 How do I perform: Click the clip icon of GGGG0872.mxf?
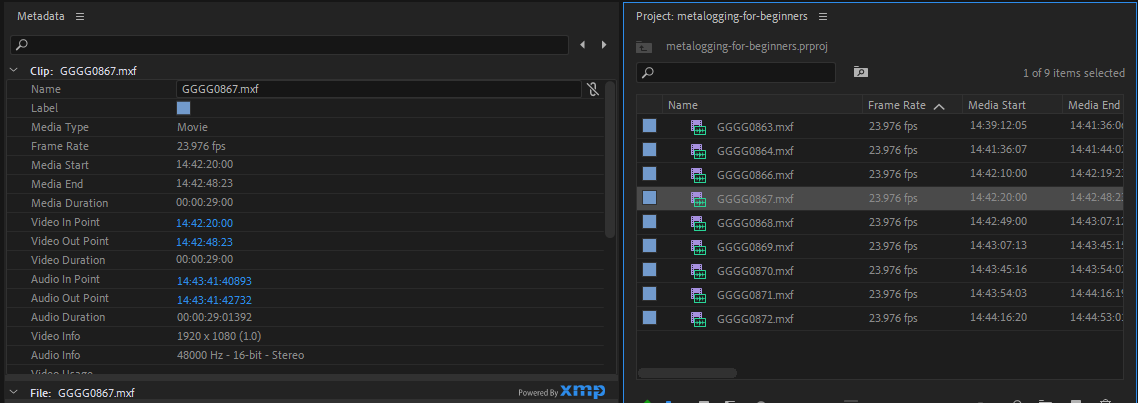click(x=698, y=319)
